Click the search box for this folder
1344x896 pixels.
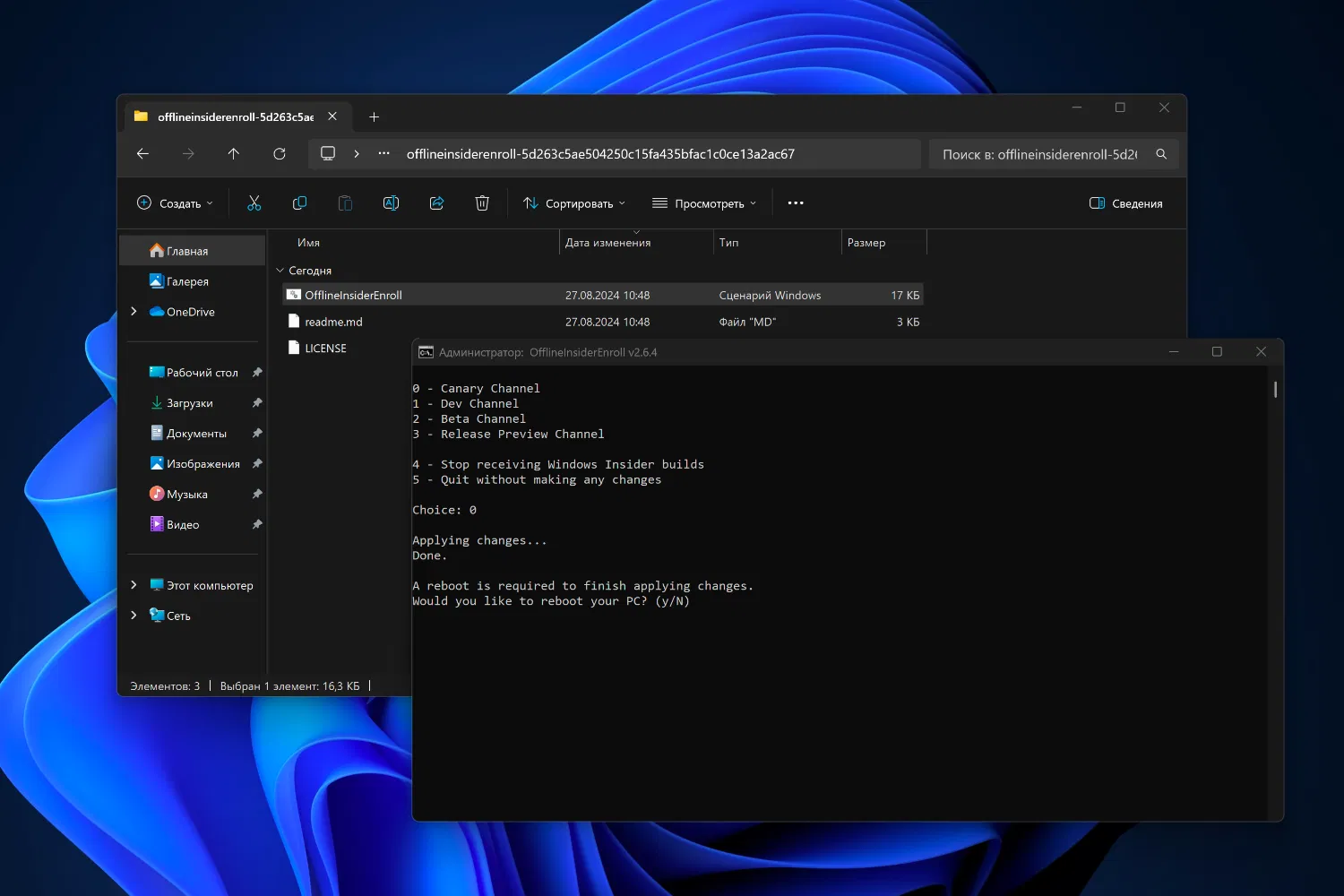click(1039, 154)
